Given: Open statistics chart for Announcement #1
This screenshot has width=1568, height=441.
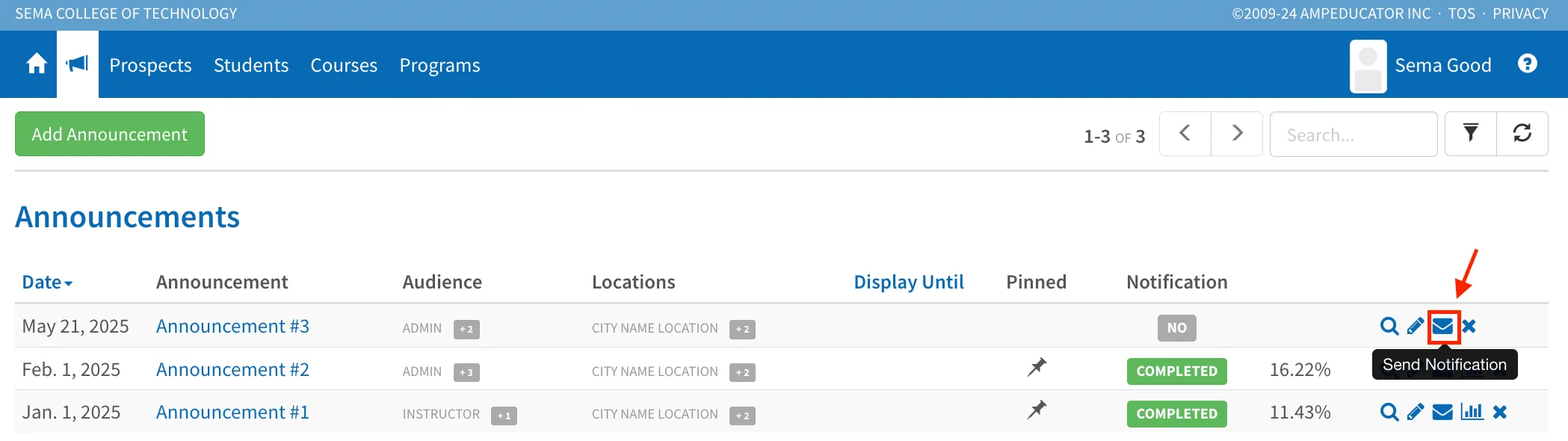Looking at the screenshot, I should 1472,412.
